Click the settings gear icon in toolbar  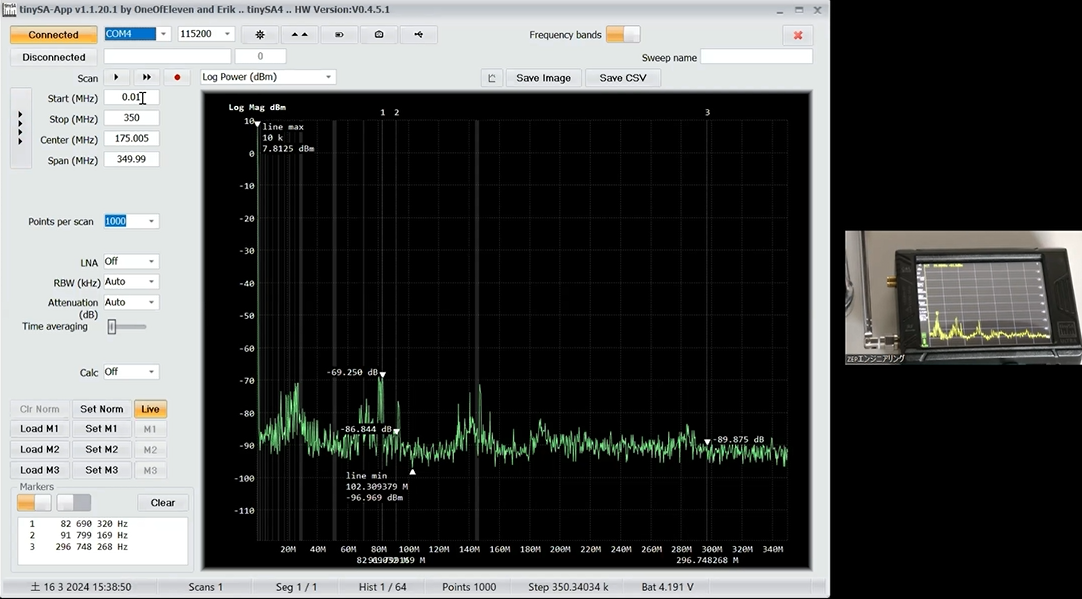click(x=260, y=35)
